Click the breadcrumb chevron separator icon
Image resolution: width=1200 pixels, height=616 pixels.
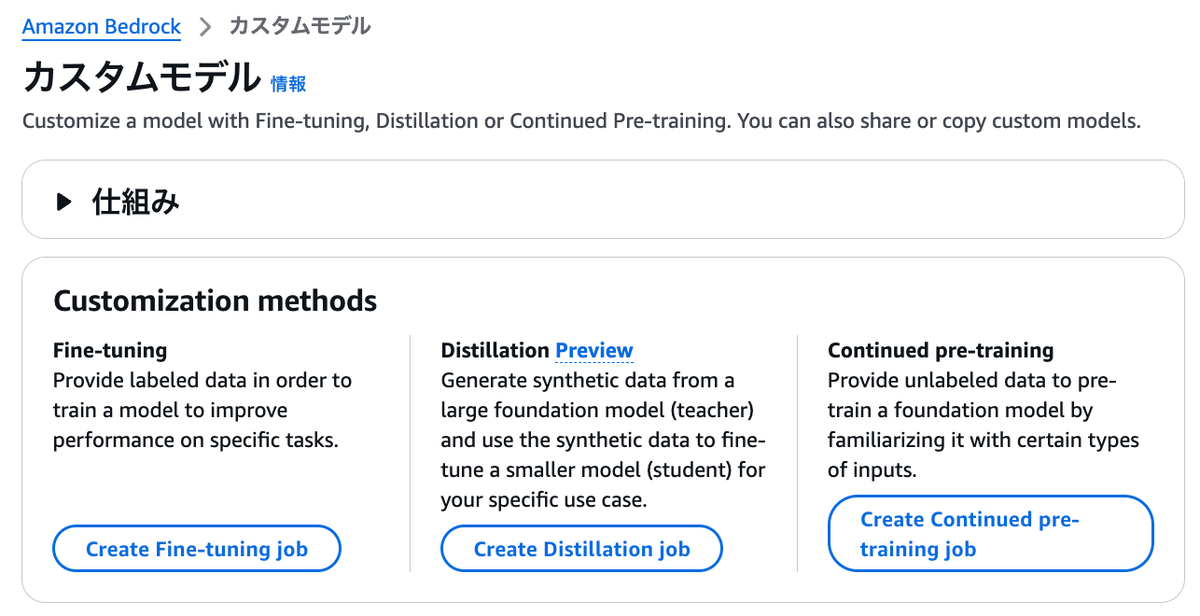(x=205, y=27)
